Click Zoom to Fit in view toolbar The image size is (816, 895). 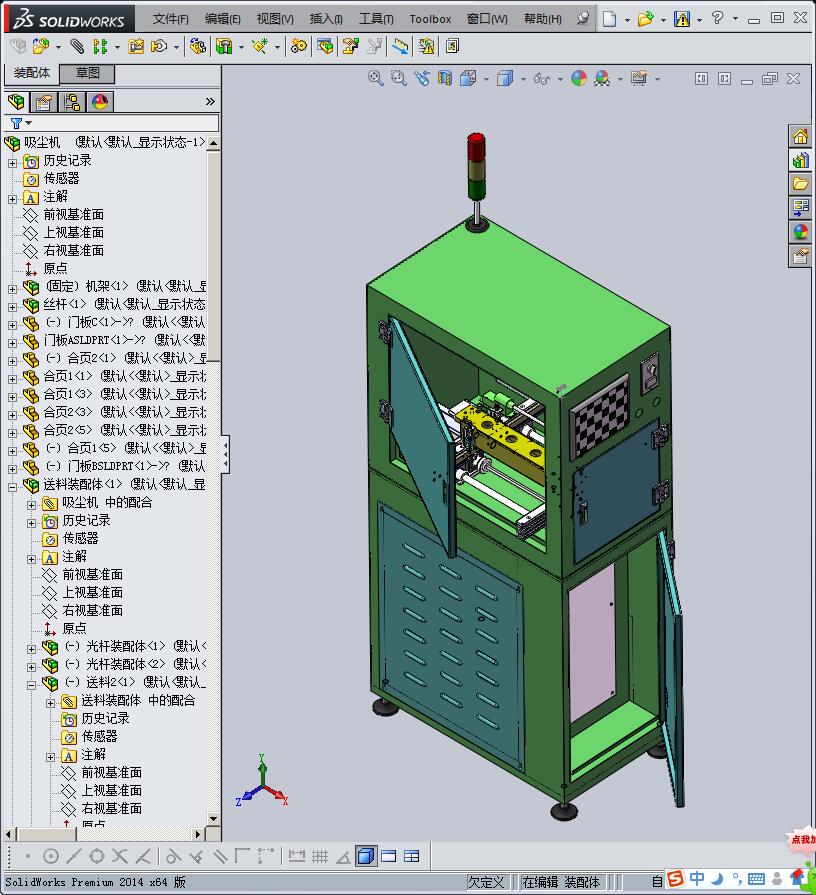[375, 78]
